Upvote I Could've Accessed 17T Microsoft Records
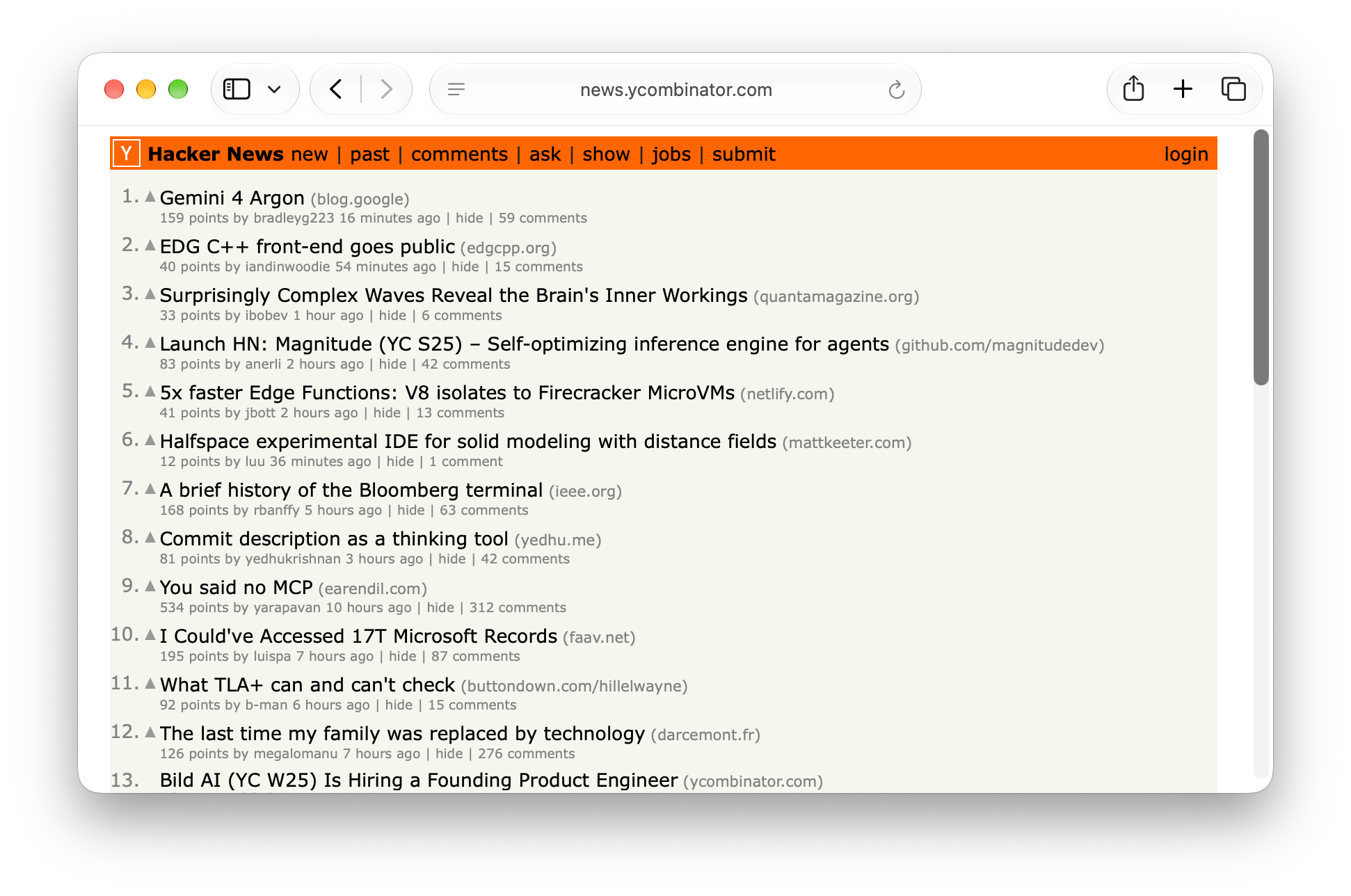The width and height of the screenshot is (1351, 896). pos(150,635)
